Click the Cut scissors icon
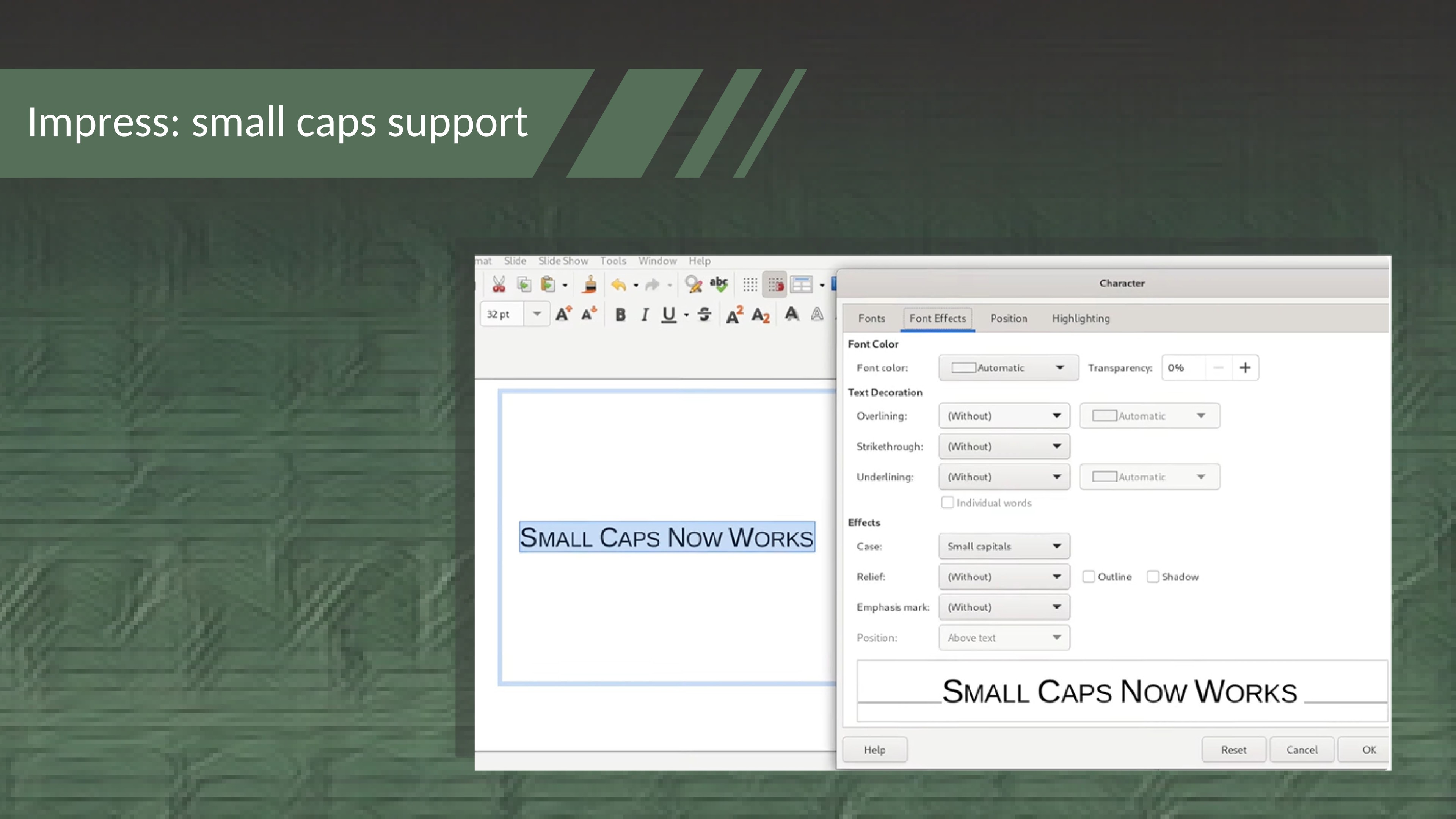Viewport: 1456px width, 819px height. pos(499,284)
